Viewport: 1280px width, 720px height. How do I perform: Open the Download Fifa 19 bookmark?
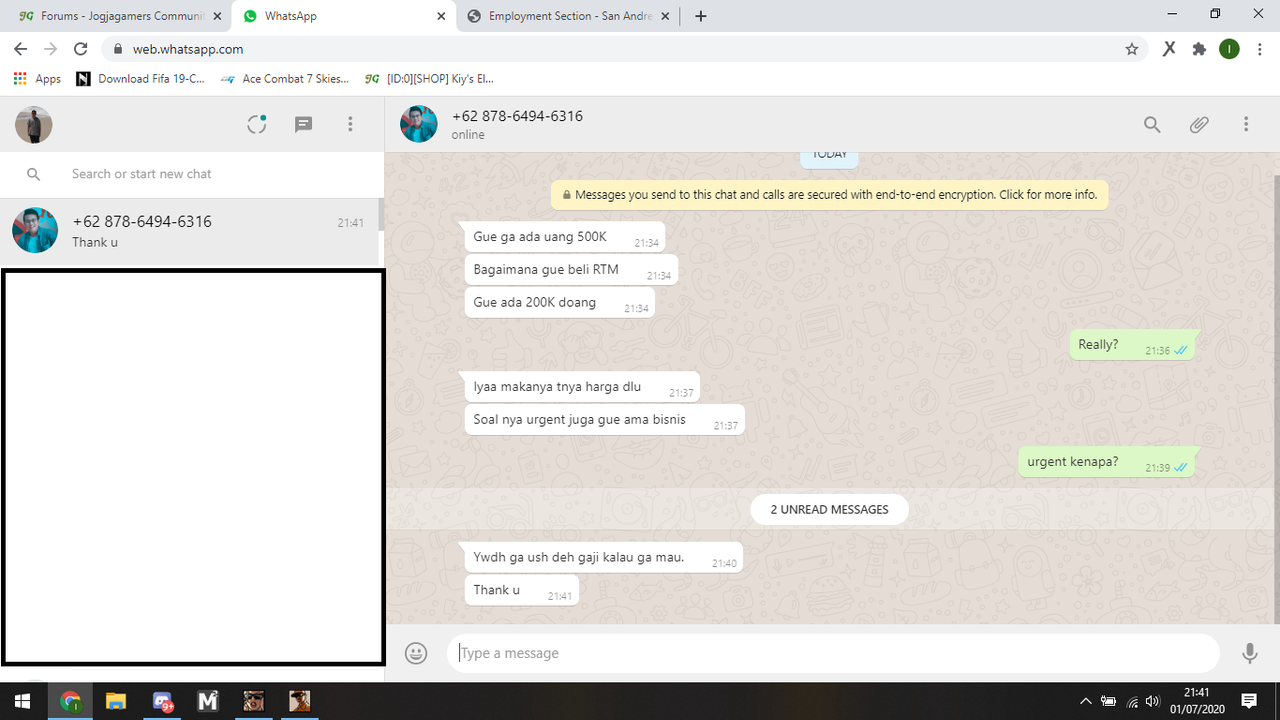click(x=140, y=78)
